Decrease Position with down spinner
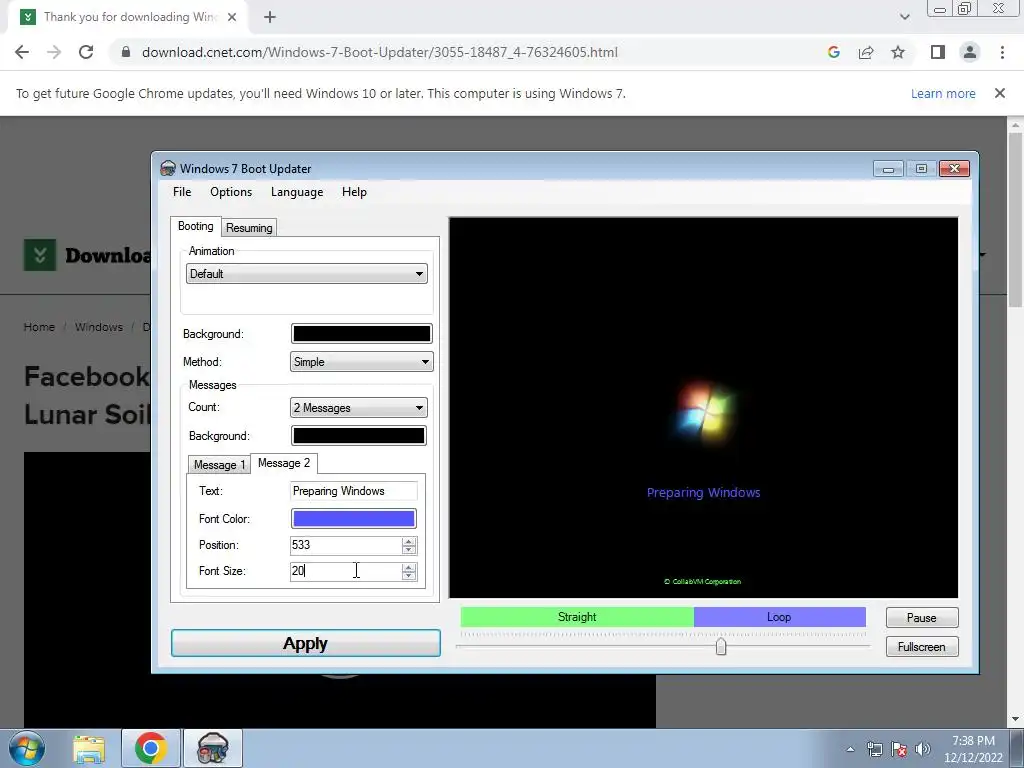The image size is (1024, 768). coord(409,550)
